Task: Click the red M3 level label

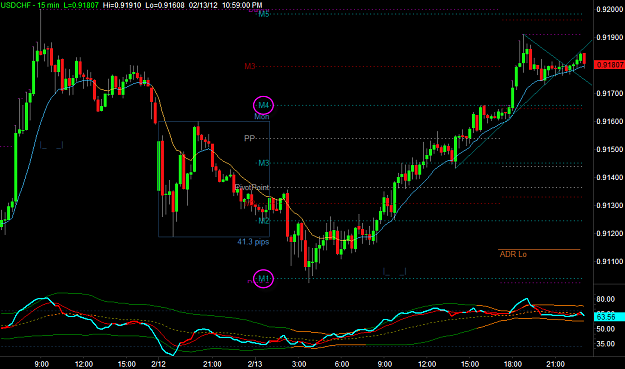Action: tap(250, 66)
